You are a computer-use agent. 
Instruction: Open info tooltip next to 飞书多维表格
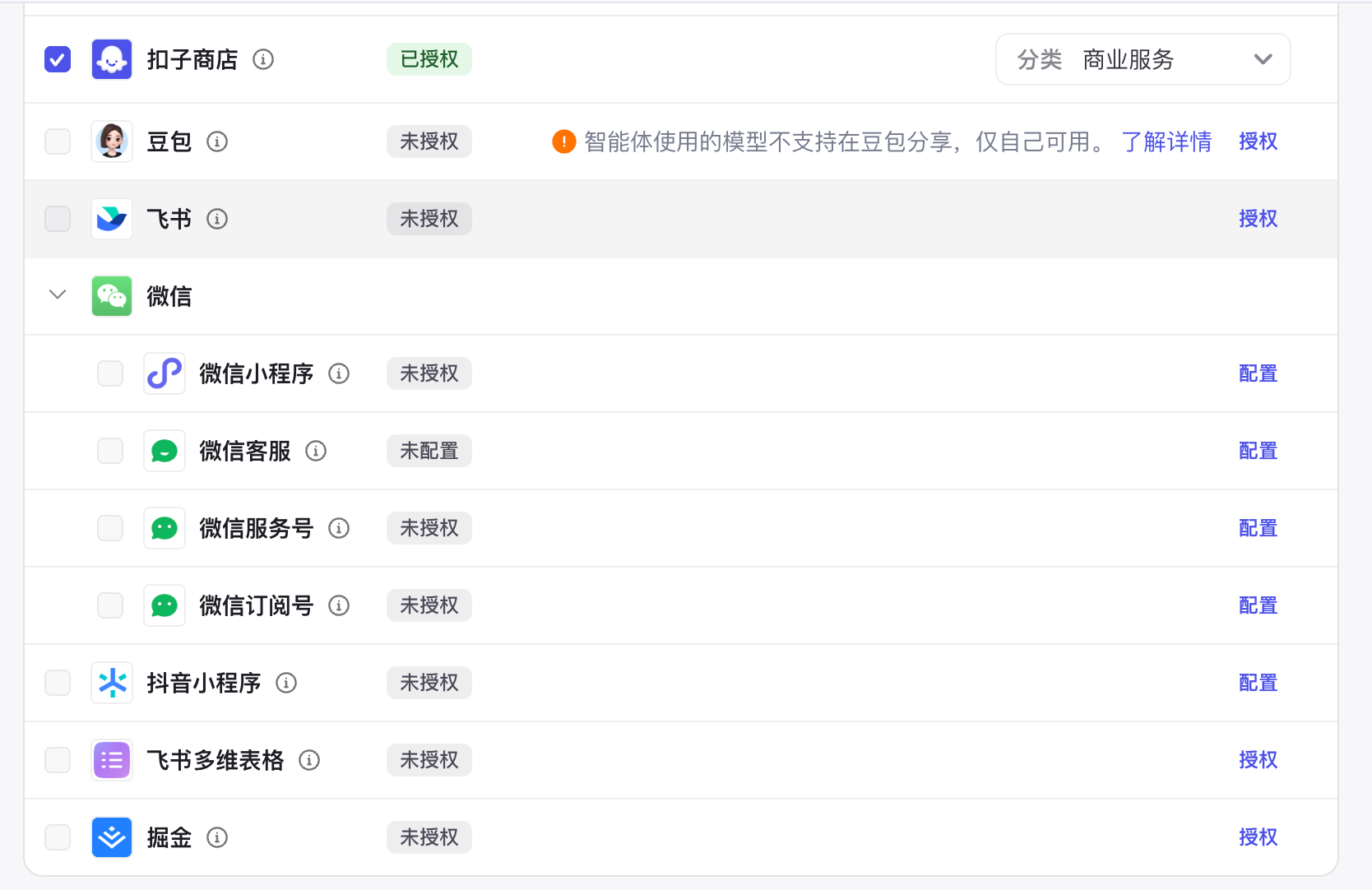coord(309,760)
